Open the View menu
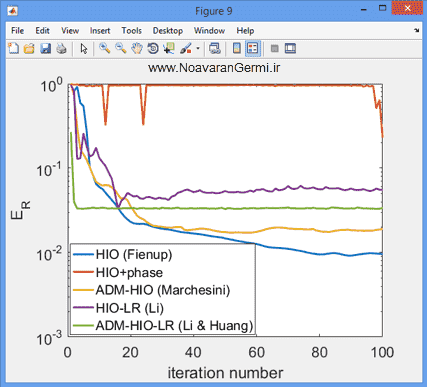427x387 pixels. click(70, 31)
